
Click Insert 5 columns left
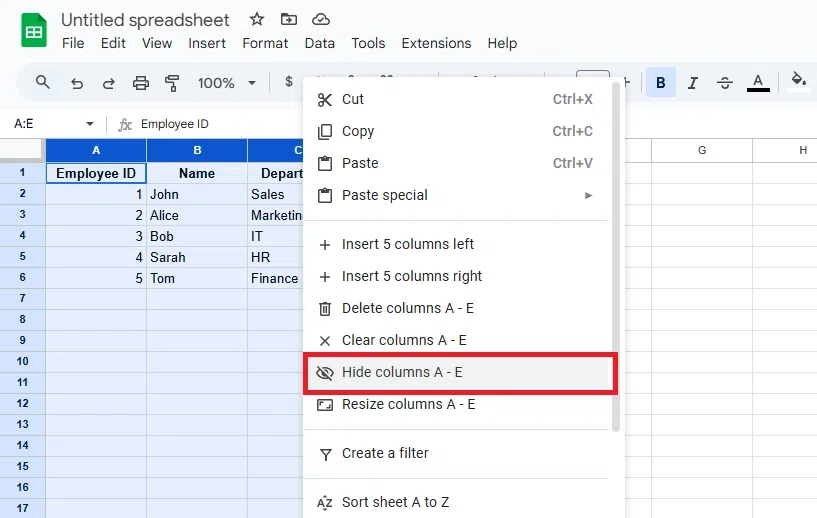(x=407, y=244)
